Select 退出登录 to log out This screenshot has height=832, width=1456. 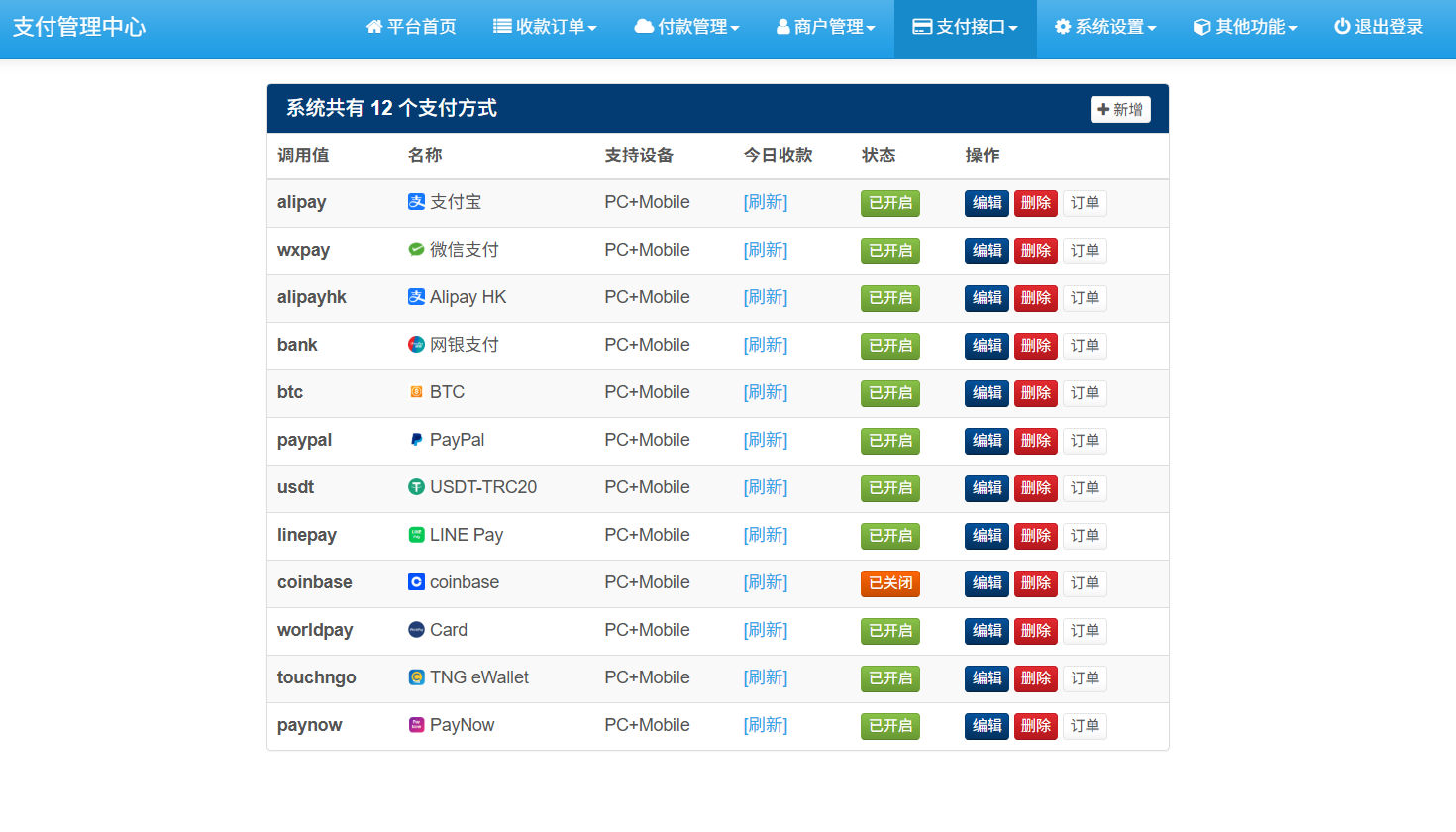1379,27
